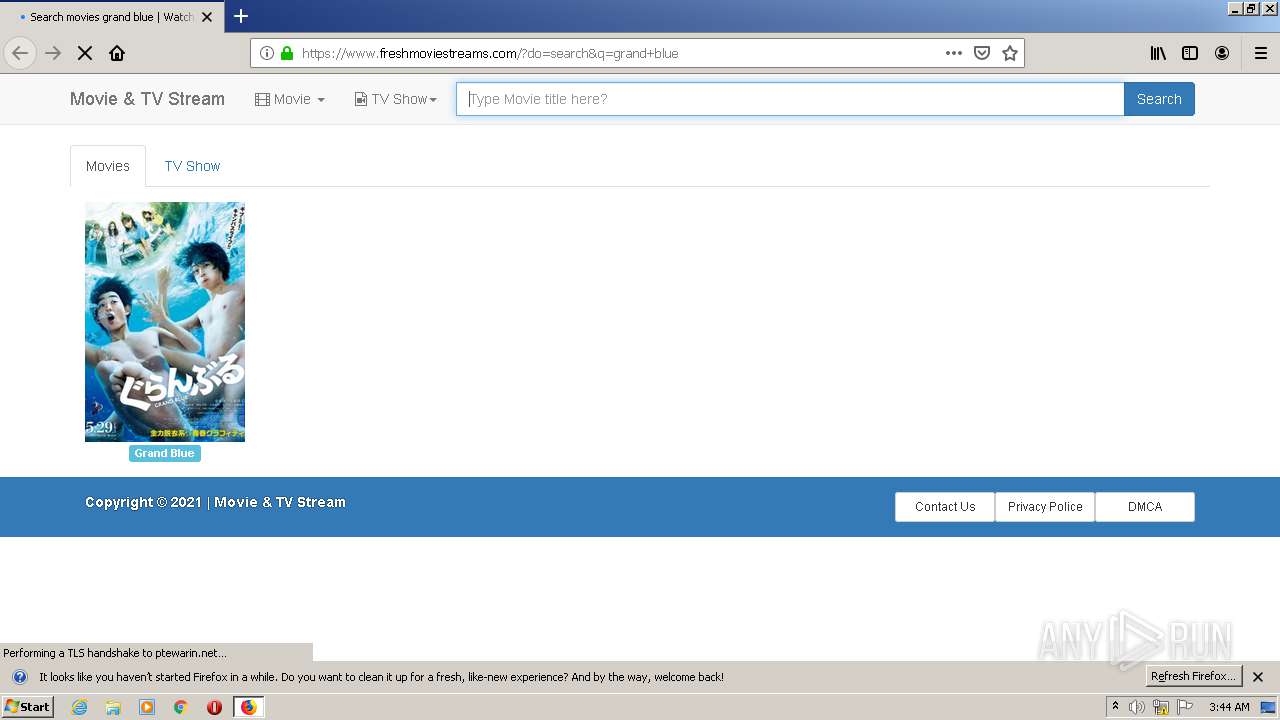
Task: Select the Firefox taskbar button
Action: (249, 707)
